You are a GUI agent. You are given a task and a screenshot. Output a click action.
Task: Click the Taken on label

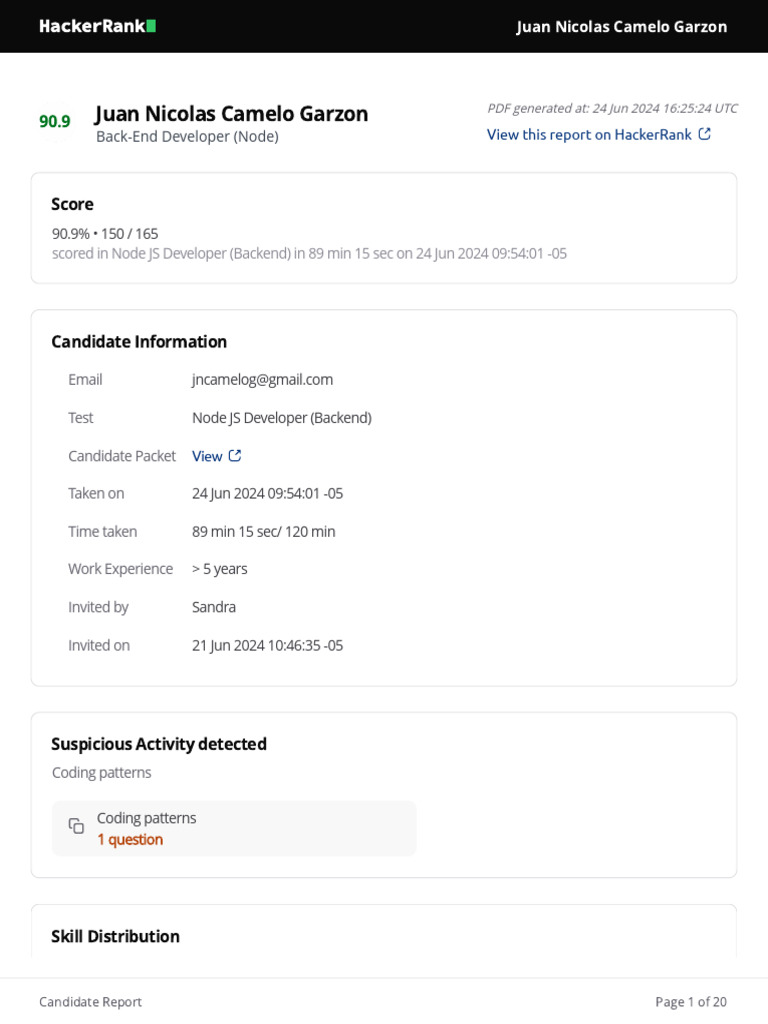click(x=96, y=494)
